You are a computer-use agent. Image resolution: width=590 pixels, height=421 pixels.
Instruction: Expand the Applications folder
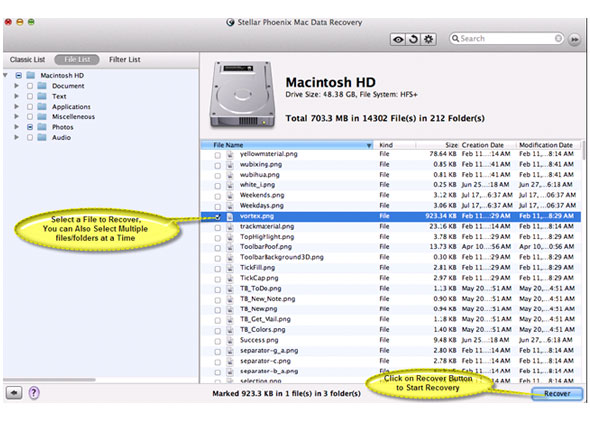pos(17,106)
